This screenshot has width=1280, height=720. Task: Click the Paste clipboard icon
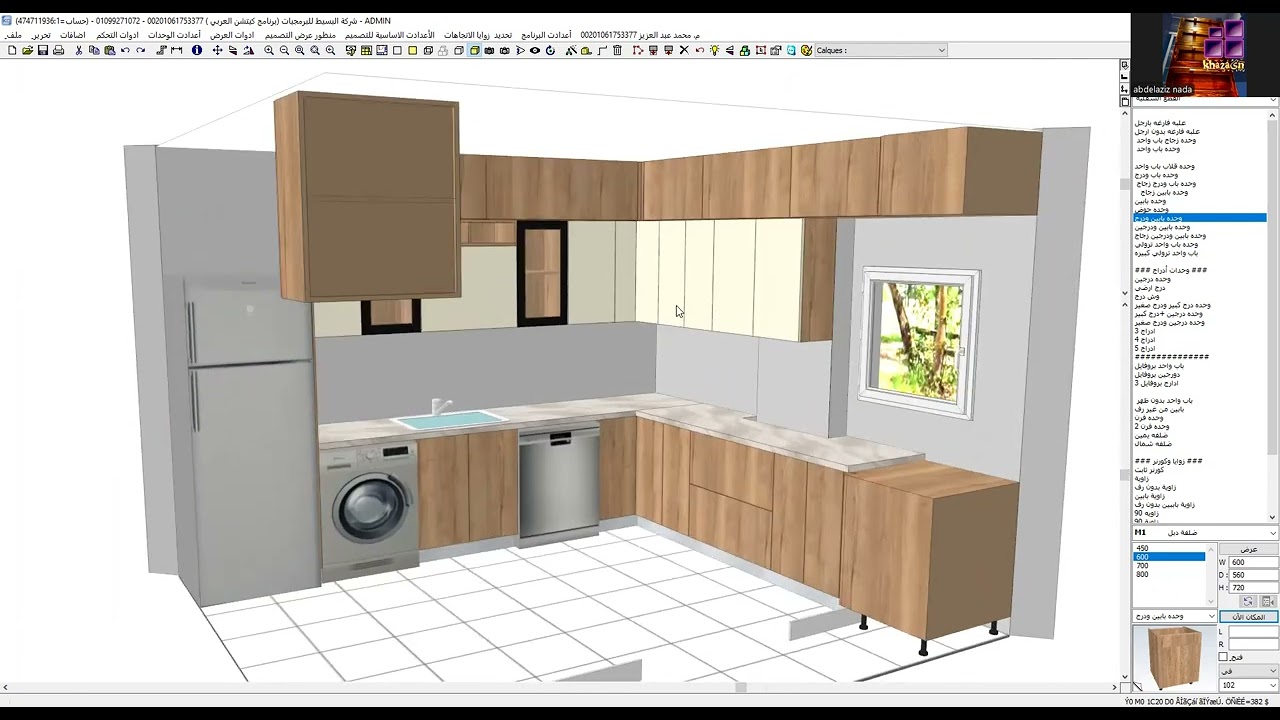point(109,50)
